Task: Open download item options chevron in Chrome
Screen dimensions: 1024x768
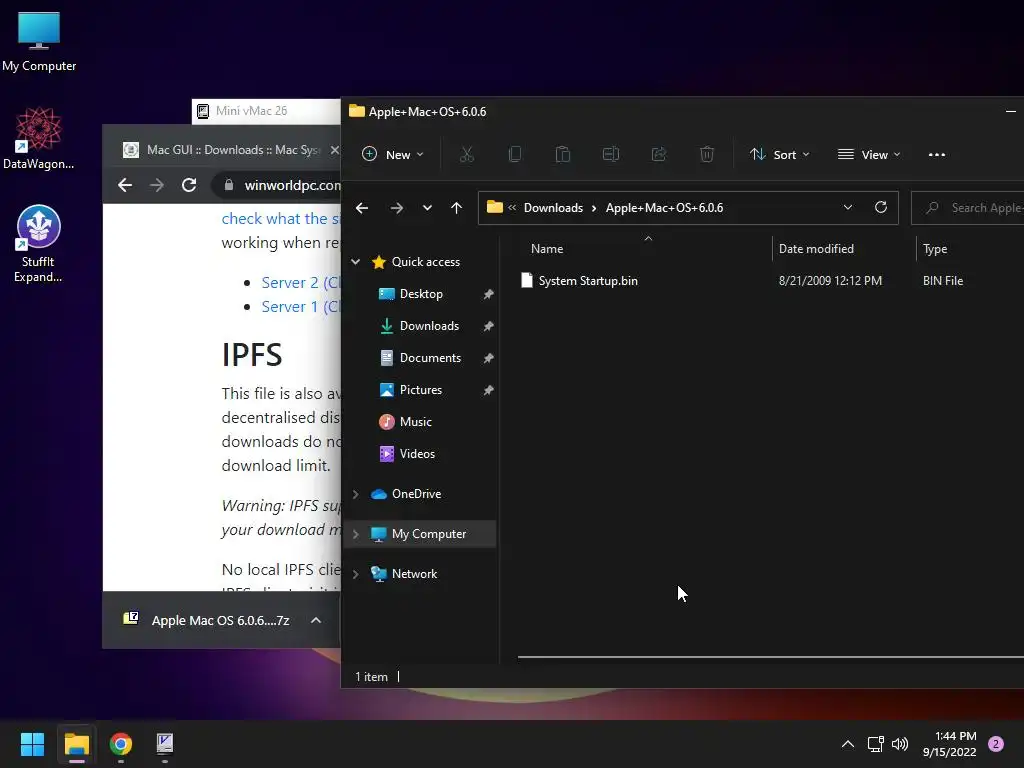Action: pos(315,620)
